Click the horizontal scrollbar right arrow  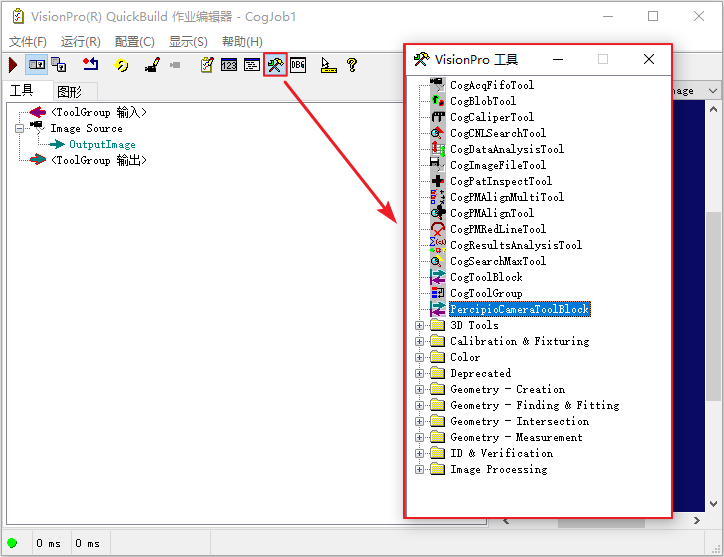(x=697, y=521)
